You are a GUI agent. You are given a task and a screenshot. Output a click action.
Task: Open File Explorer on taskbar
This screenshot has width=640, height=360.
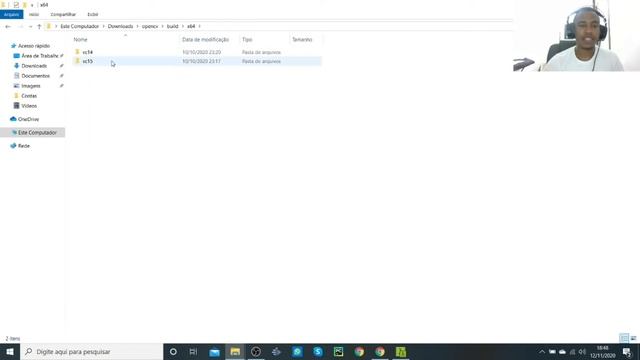[x=235, y=351]
